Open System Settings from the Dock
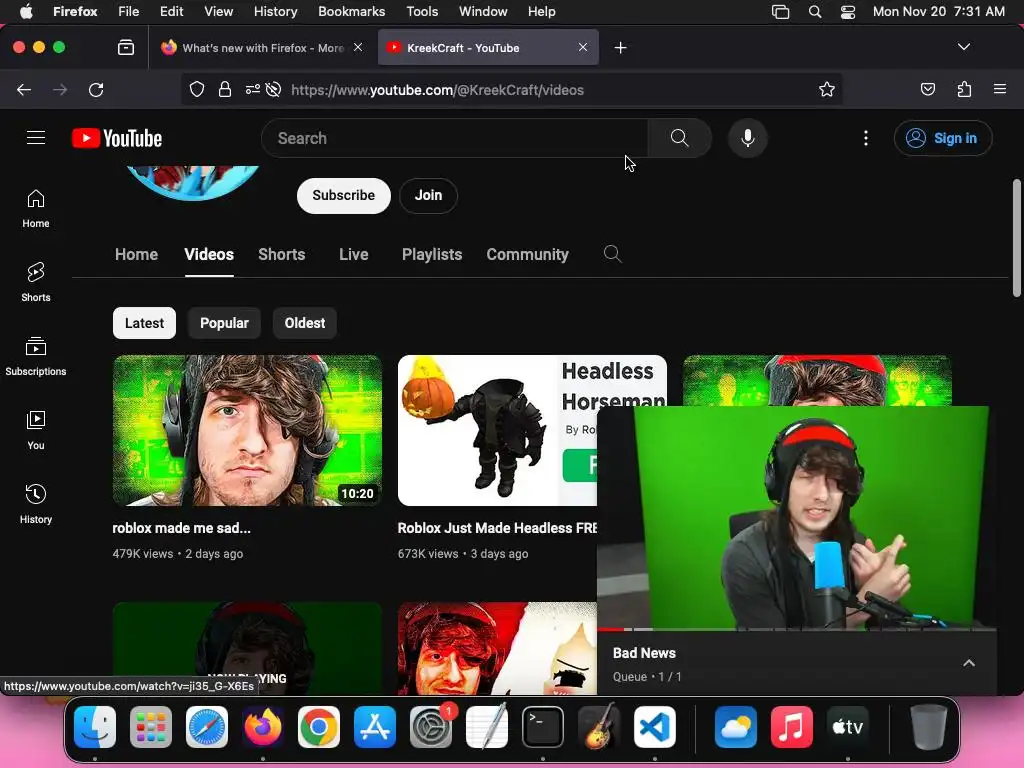The height and width of the screenshot is (768, 1024). 431,727
